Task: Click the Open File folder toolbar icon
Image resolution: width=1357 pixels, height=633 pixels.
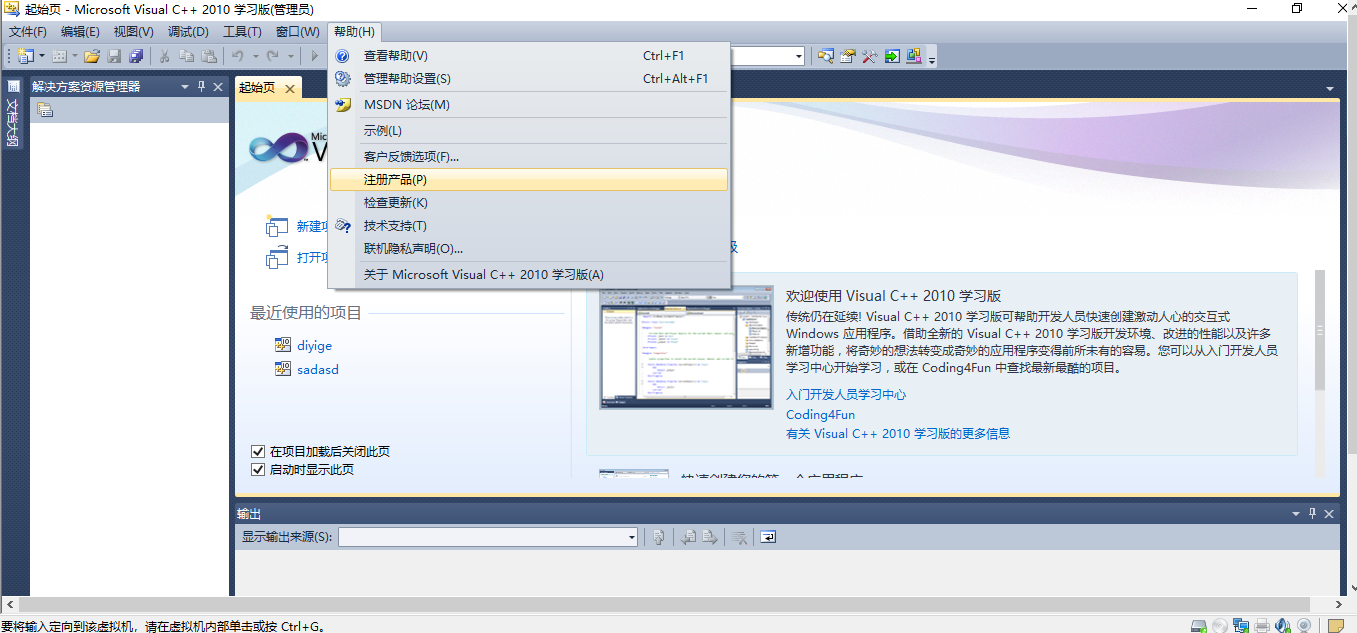Action: click(x=92, y=56)
